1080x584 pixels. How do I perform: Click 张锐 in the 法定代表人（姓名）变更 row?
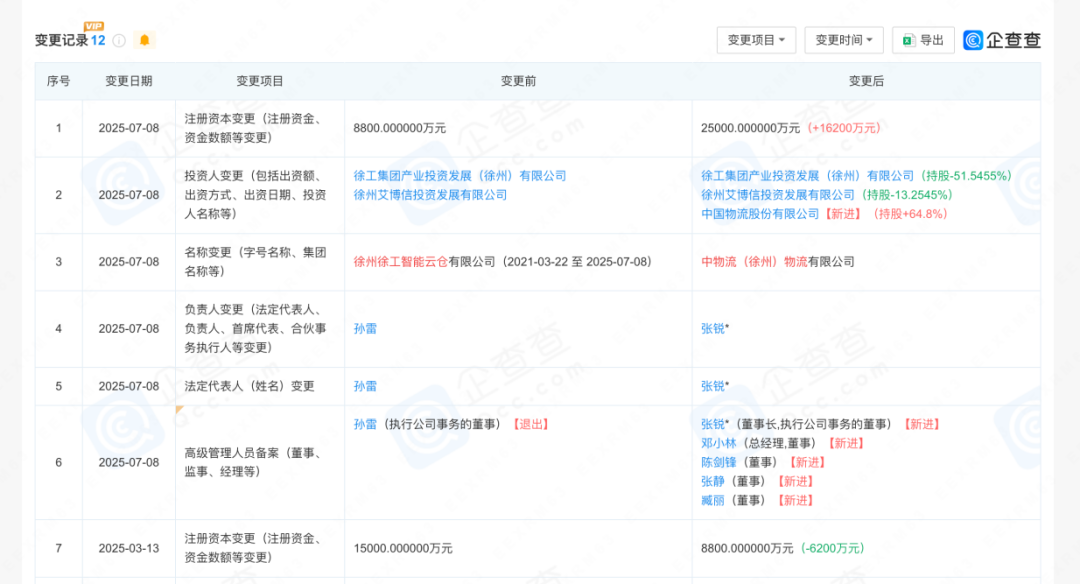[x=713, y=386]
